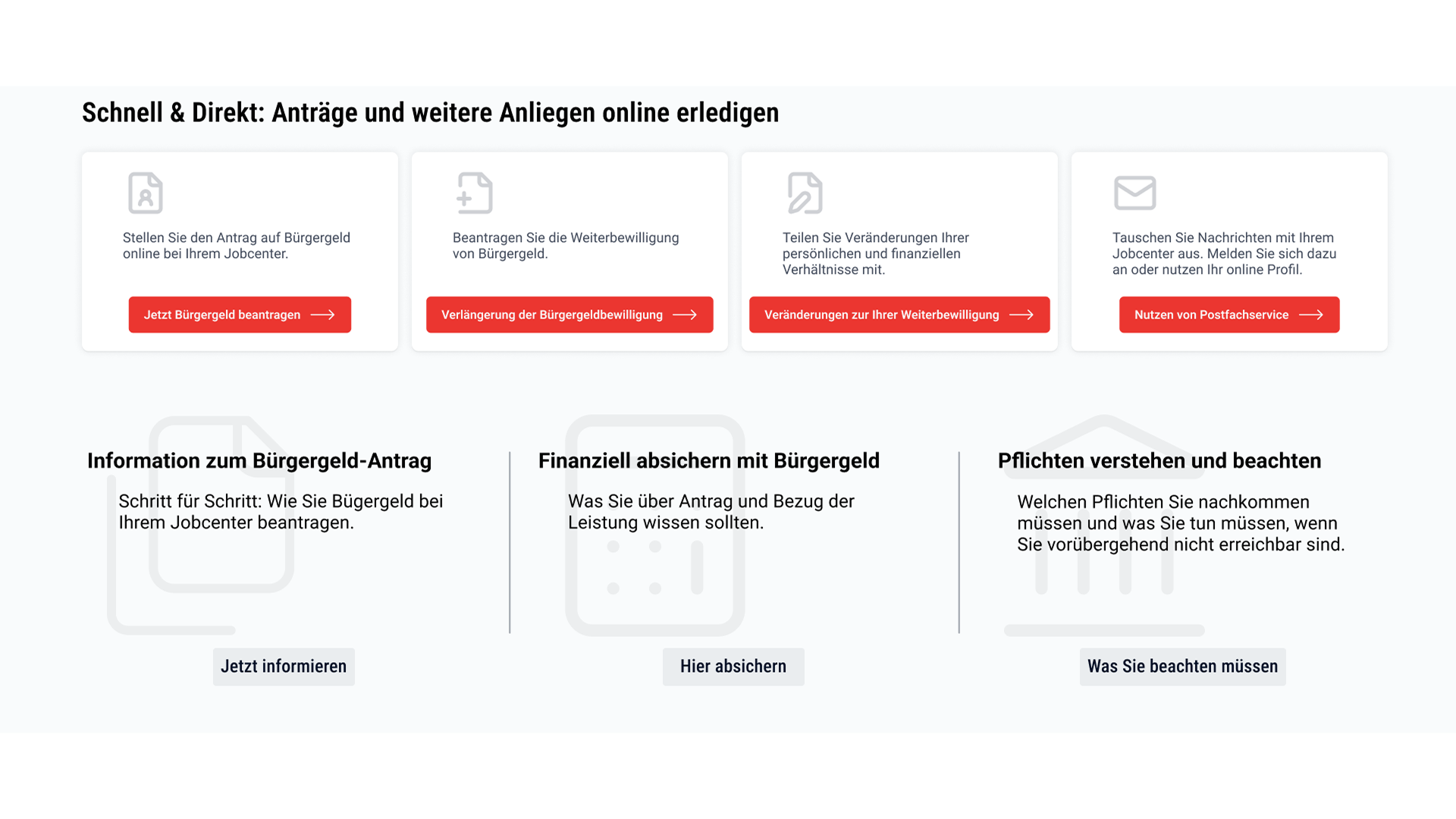Click arrow in Jetzt Bürgergeld beantragen button
This screenshot has height=819, width=1456.
[323, 315]
